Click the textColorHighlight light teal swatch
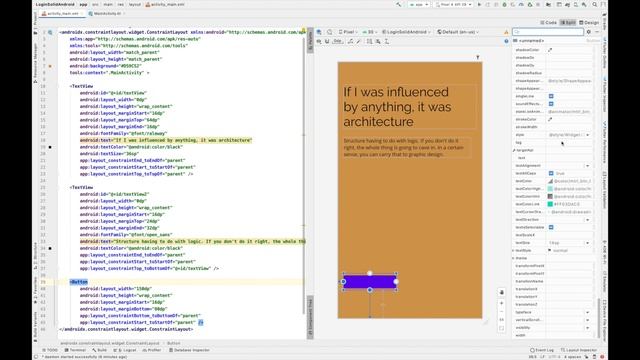Viewport: 640px width, 360px height. tap(550, 189)
